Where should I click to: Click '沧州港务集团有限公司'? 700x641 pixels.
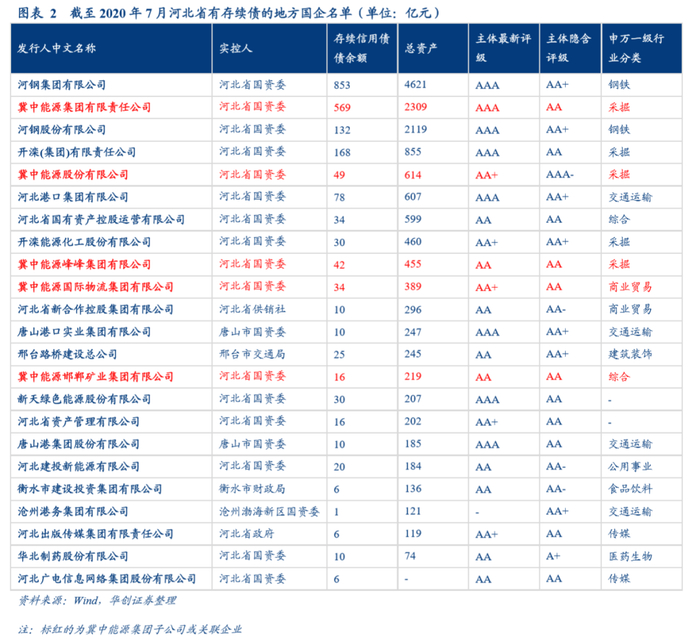click(x=73, y=512)
